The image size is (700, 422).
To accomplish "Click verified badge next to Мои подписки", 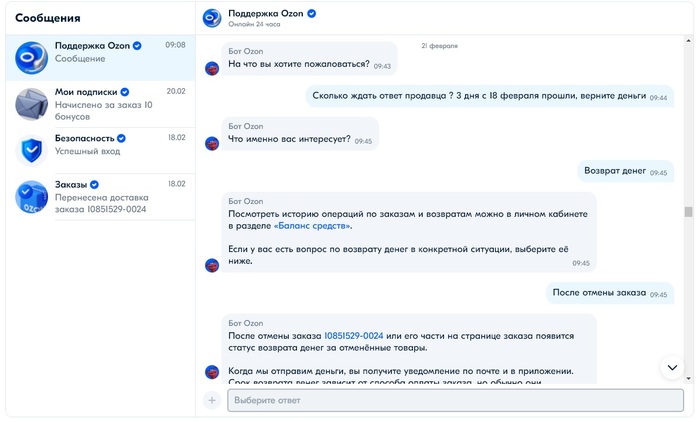I will click(x=125, y=92).
